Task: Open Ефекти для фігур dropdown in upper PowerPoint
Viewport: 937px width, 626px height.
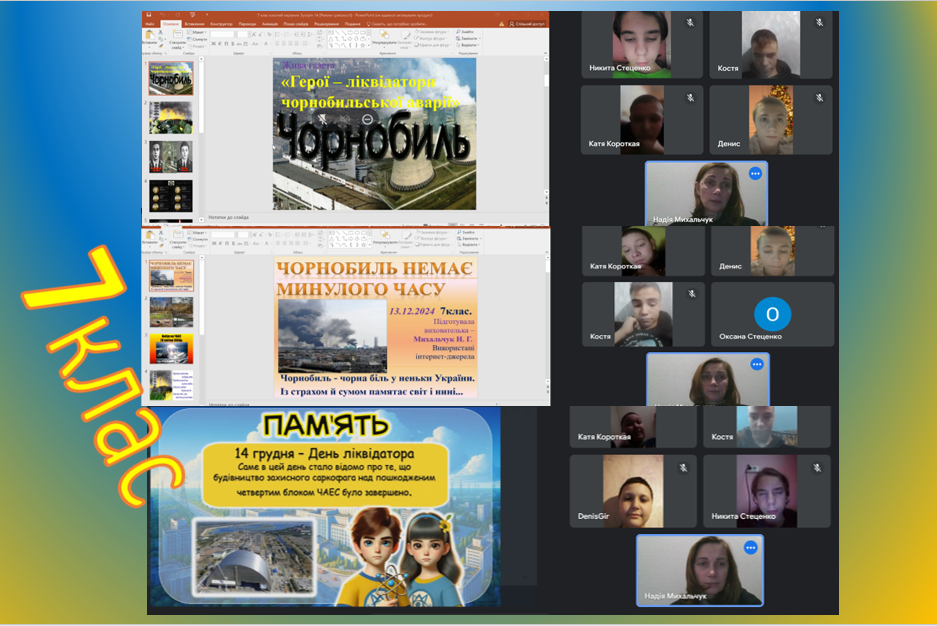Action: (433, 45)
